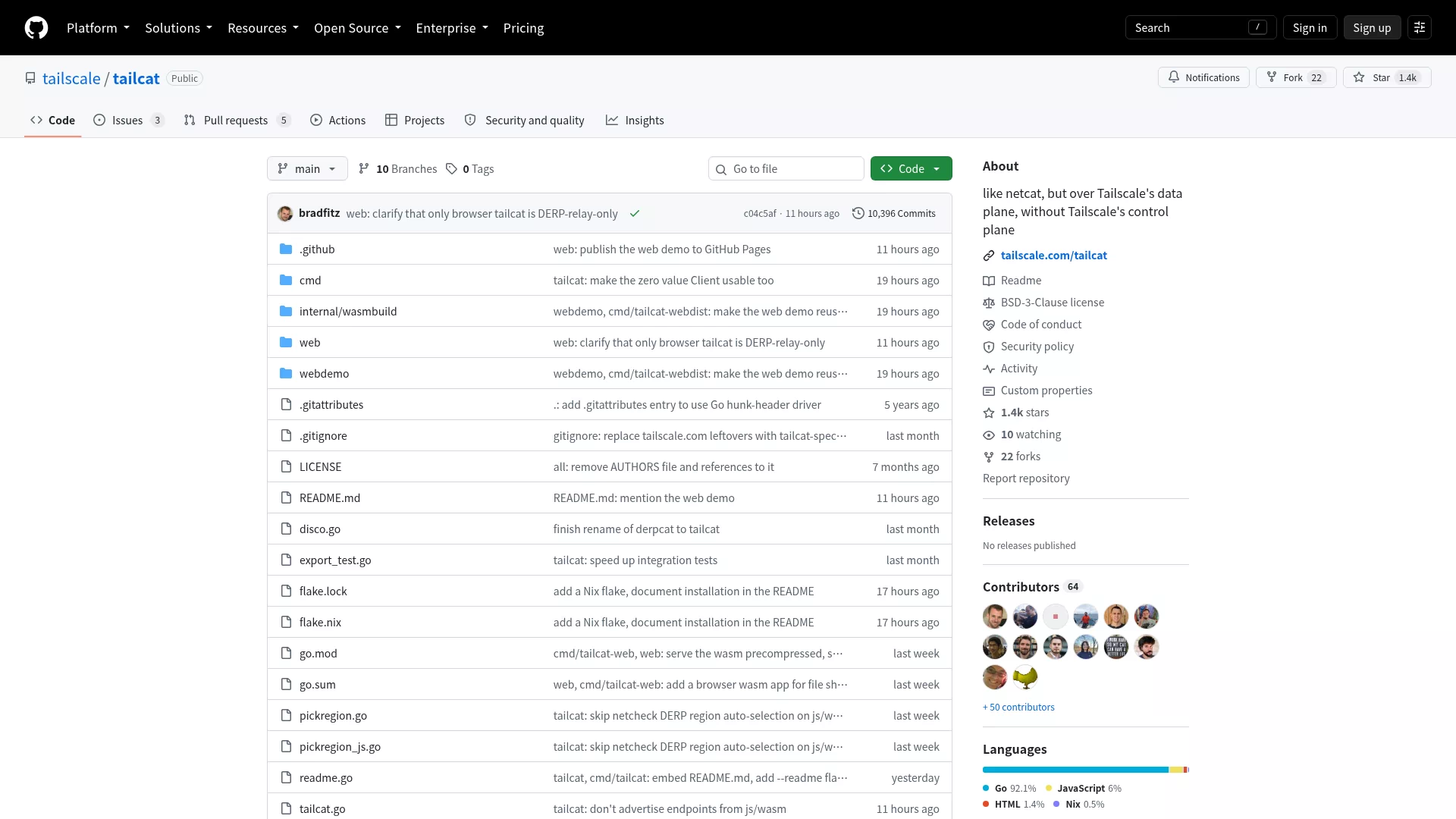1456x819 pixels.
Task: Expand the Resources menu
Action: point(263,28)
